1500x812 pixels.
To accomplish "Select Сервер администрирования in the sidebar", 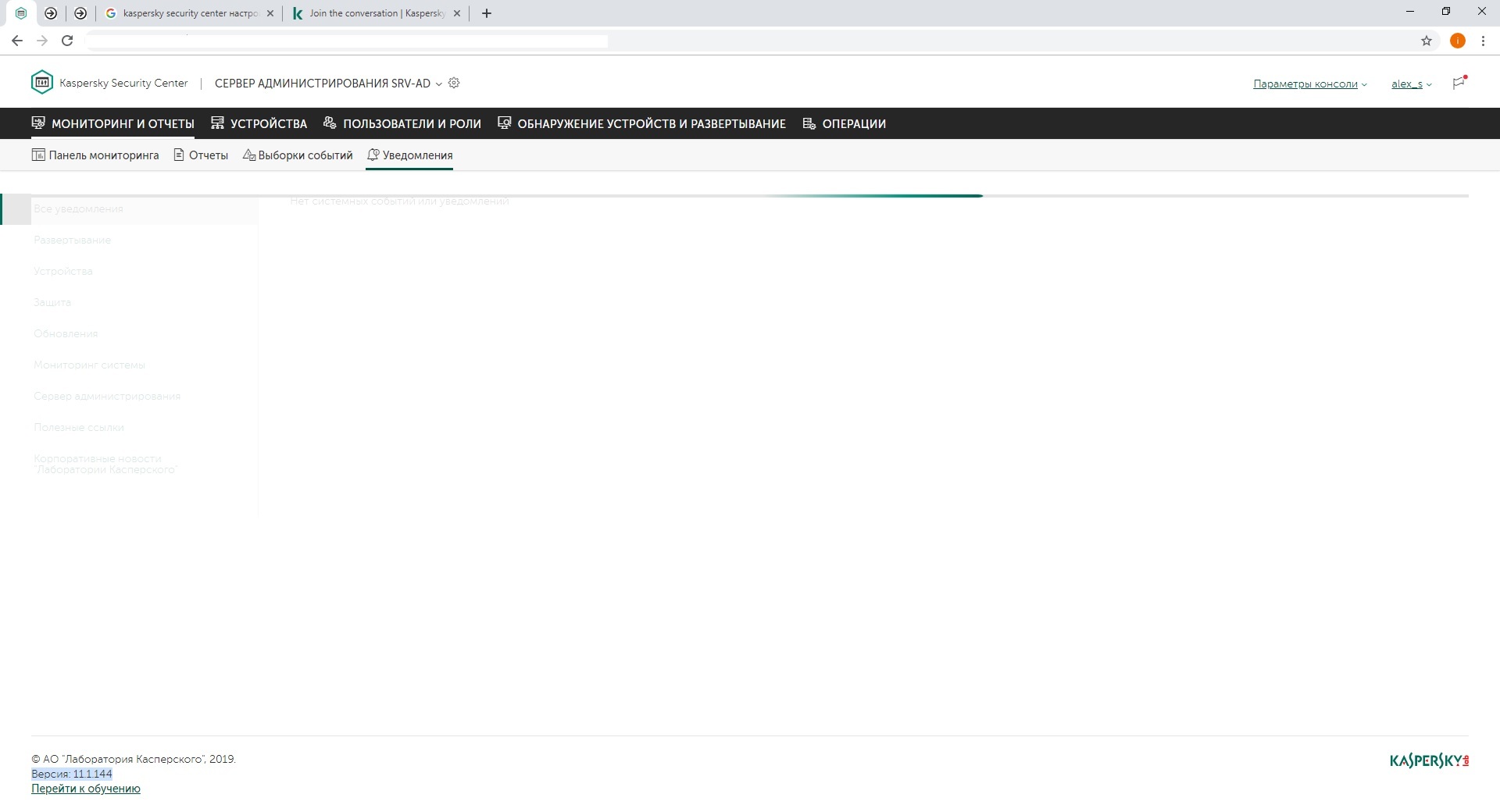I will click(x=129, y=397).
